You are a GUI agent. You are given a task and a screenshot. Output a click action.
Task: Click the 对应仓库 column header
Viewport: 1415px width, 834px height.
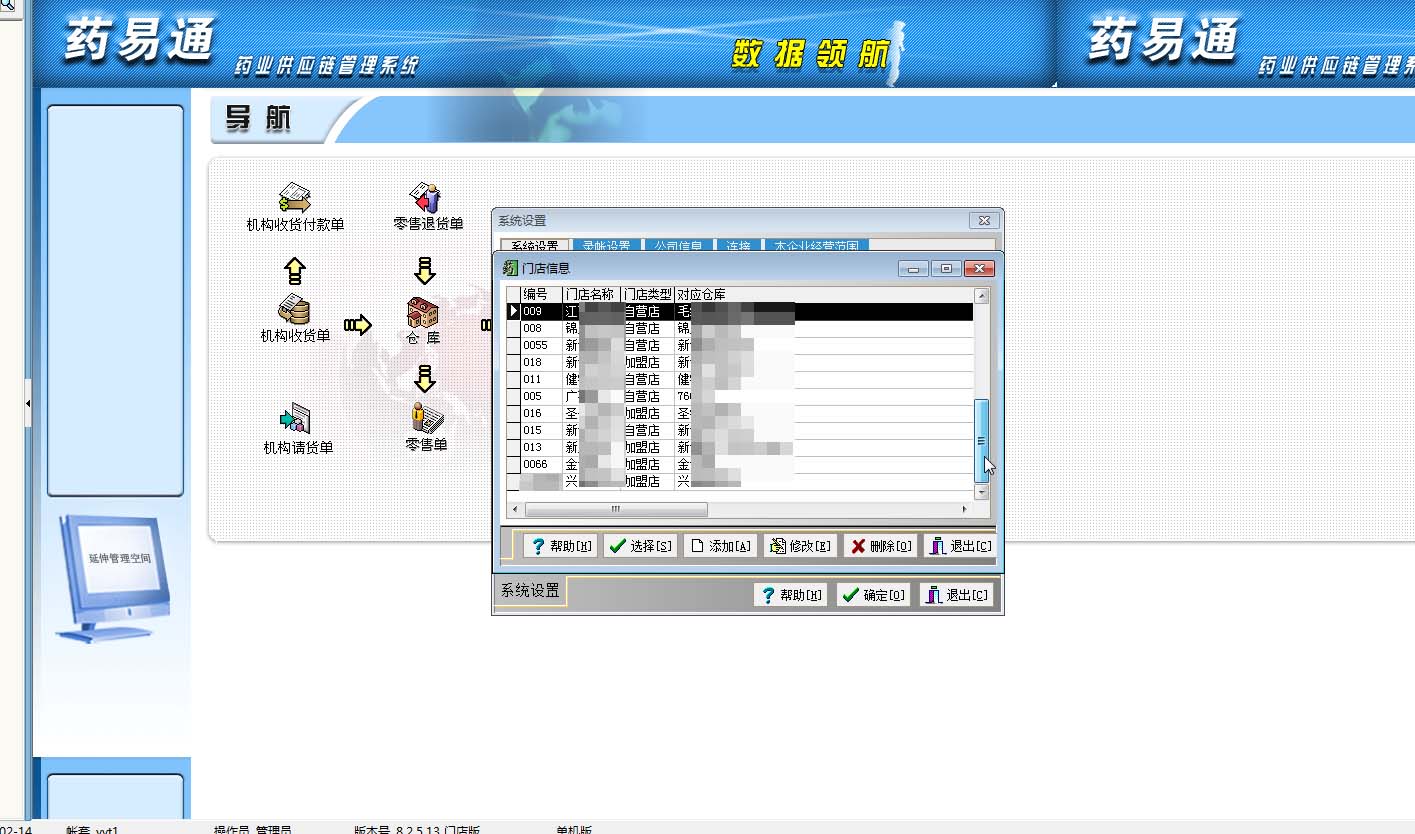click(x=824, y=295)
